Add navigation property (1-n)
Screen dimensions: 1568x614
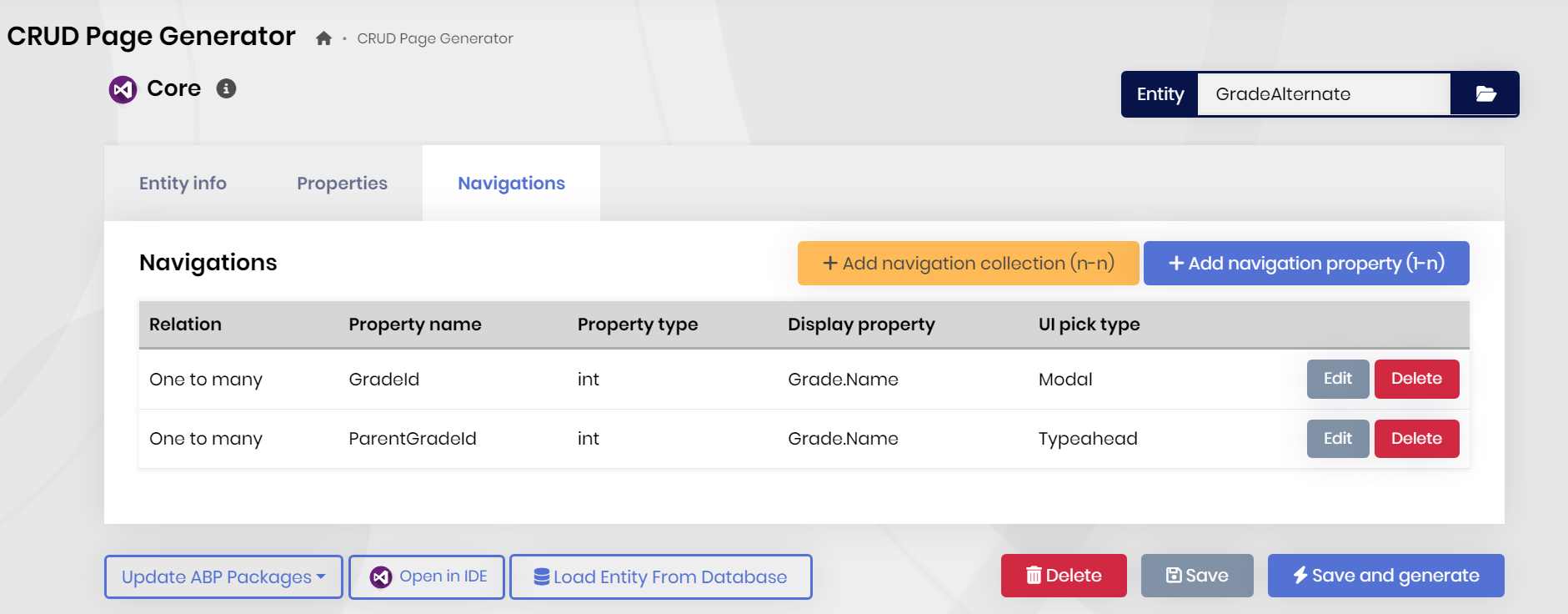(1305, 264)
